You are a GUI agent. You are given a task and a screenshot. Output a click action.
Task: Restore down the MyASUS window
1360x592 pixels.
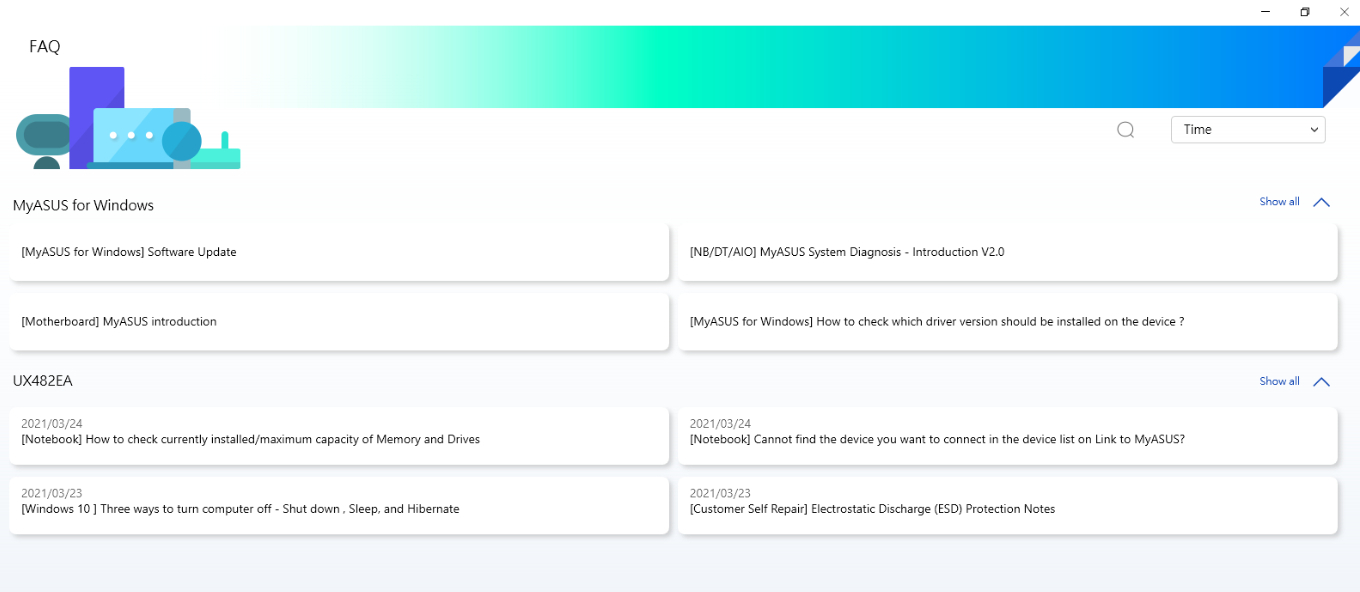coord(1305,12)
